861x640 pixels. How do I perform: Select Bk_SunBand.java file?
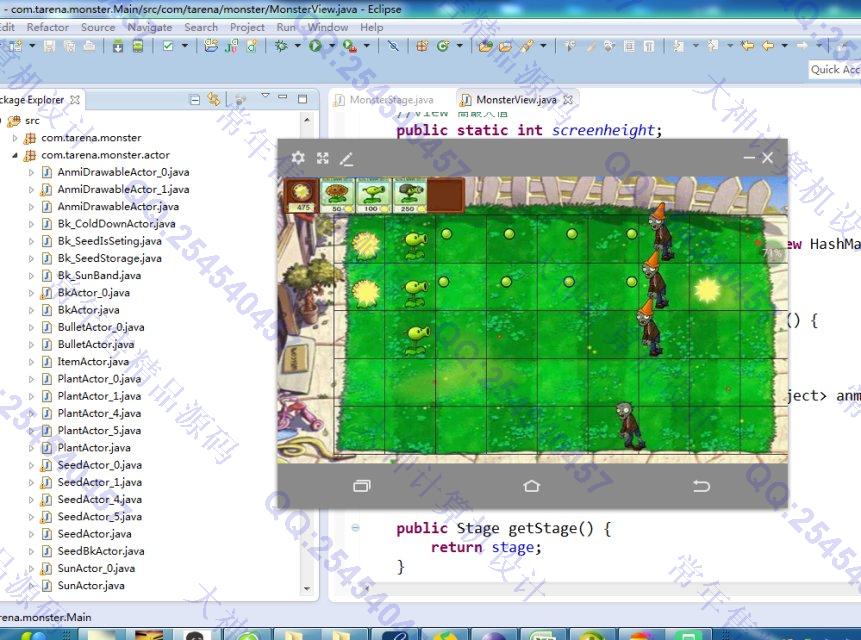point(99,276)
